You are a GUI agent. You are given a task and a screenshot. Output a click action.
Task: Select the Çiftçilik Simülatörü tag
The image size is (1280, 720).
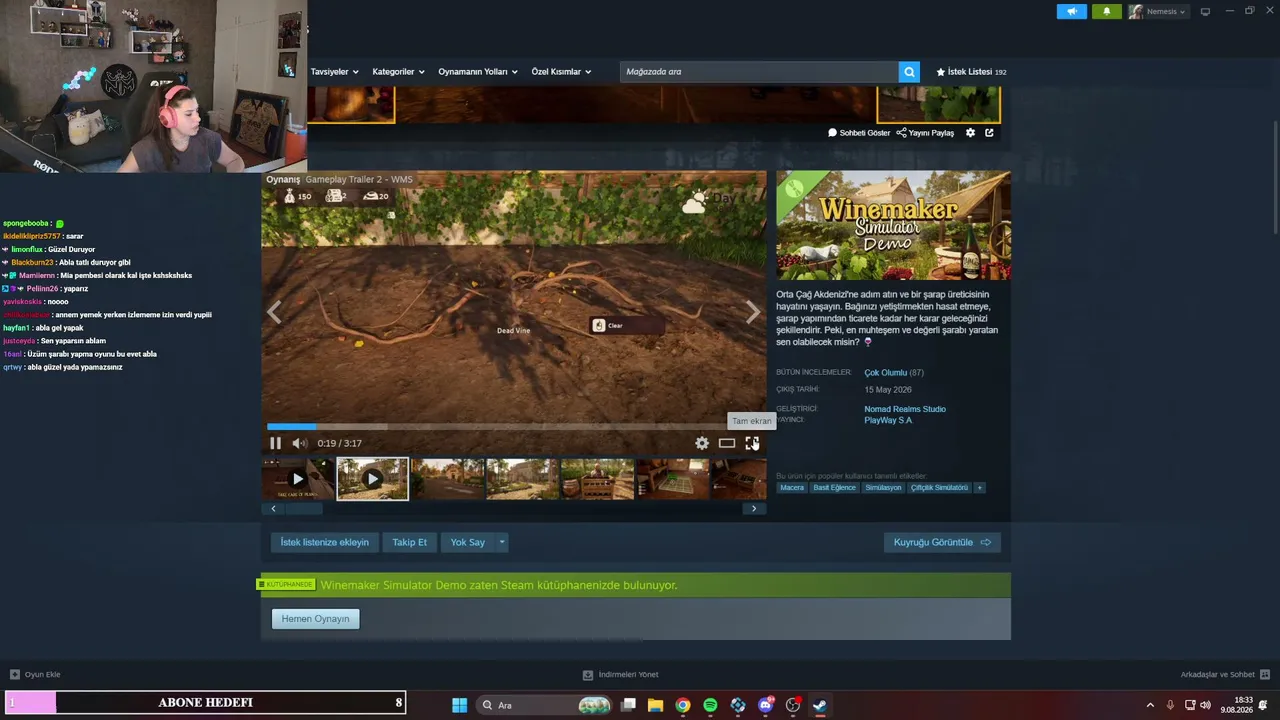[939, 488]
